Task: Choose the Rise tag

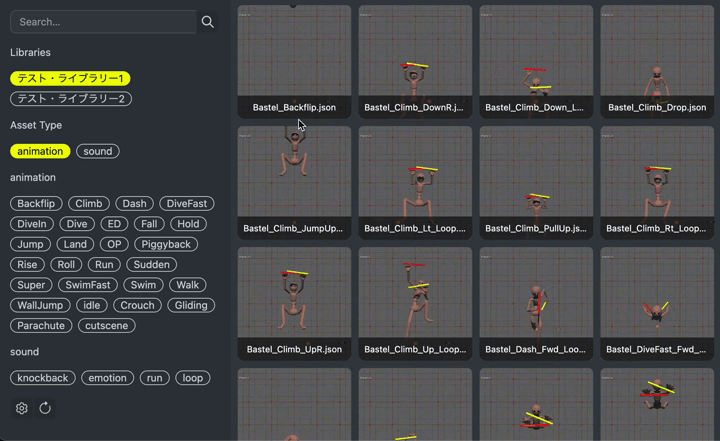Action: [27, 265]
